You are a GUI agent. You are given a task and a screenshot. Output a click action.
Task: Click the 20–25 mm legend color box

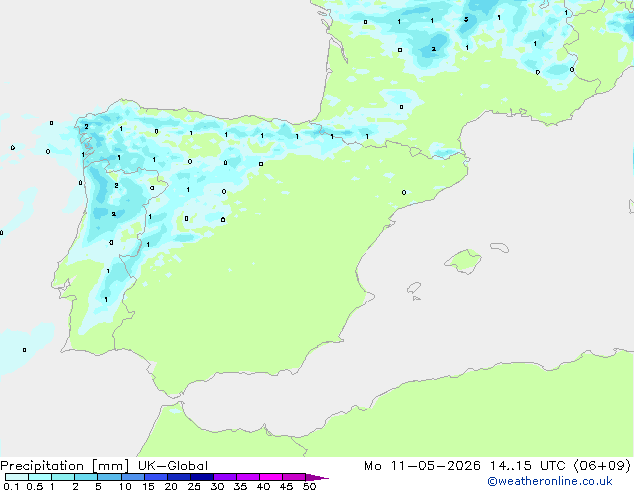(x=179, y=477)
